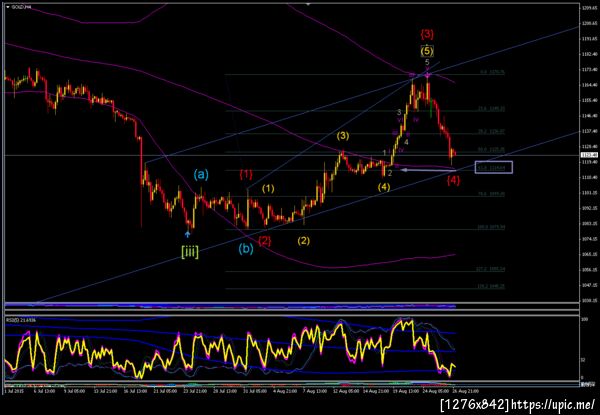Click the blue up arrow below [iii] low
Image resolution: width=600 pixels, height=415 pixels.
tap(188, 234)
